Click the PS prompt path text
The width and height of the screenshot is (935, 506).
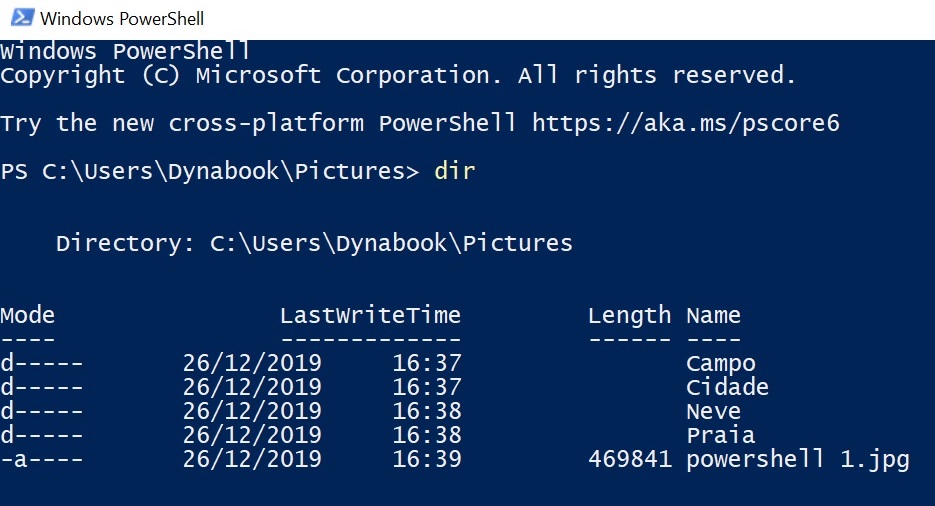pos(210,172)
